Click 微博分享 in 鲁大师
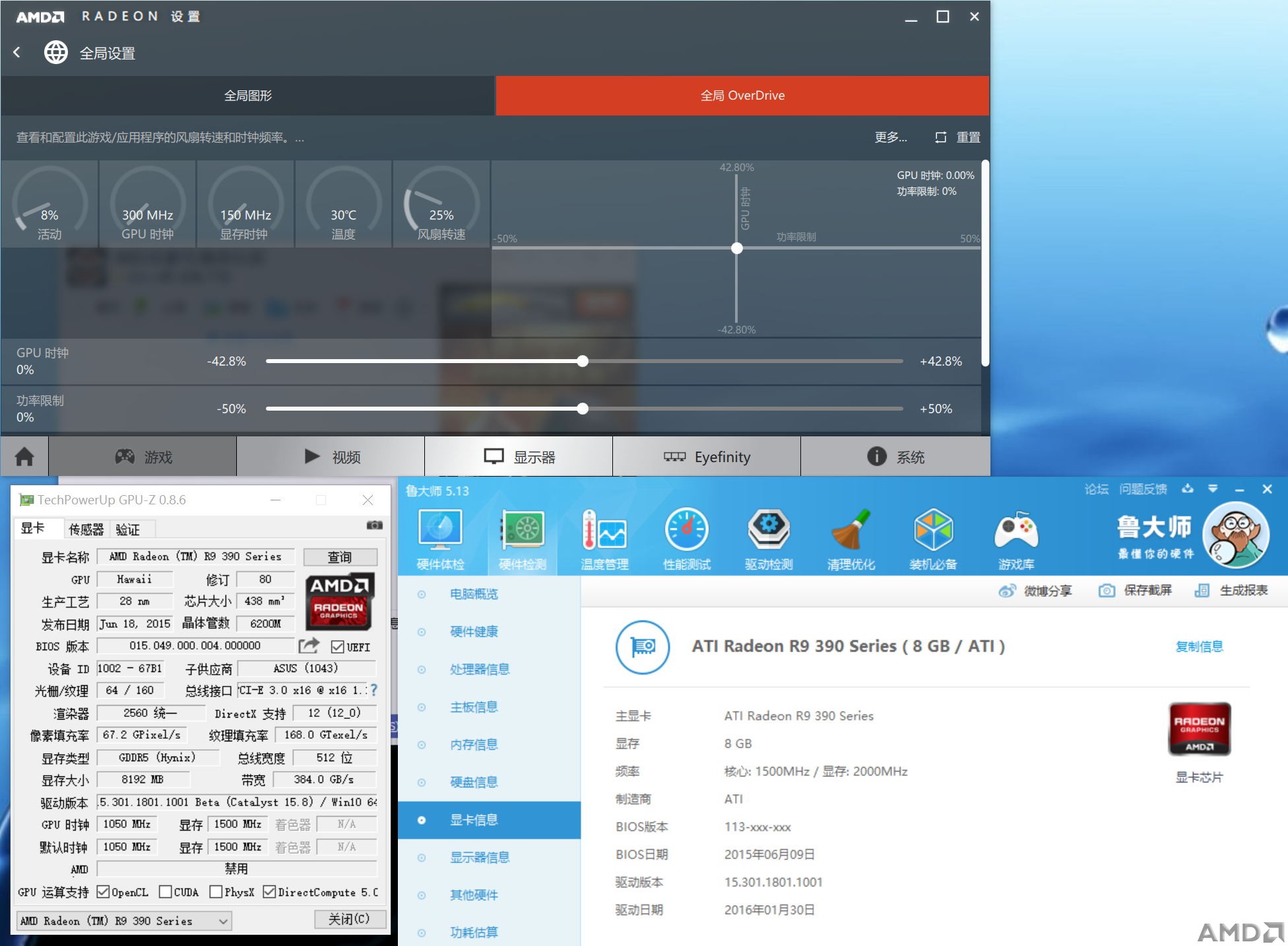 click(x=1035, y=590)
